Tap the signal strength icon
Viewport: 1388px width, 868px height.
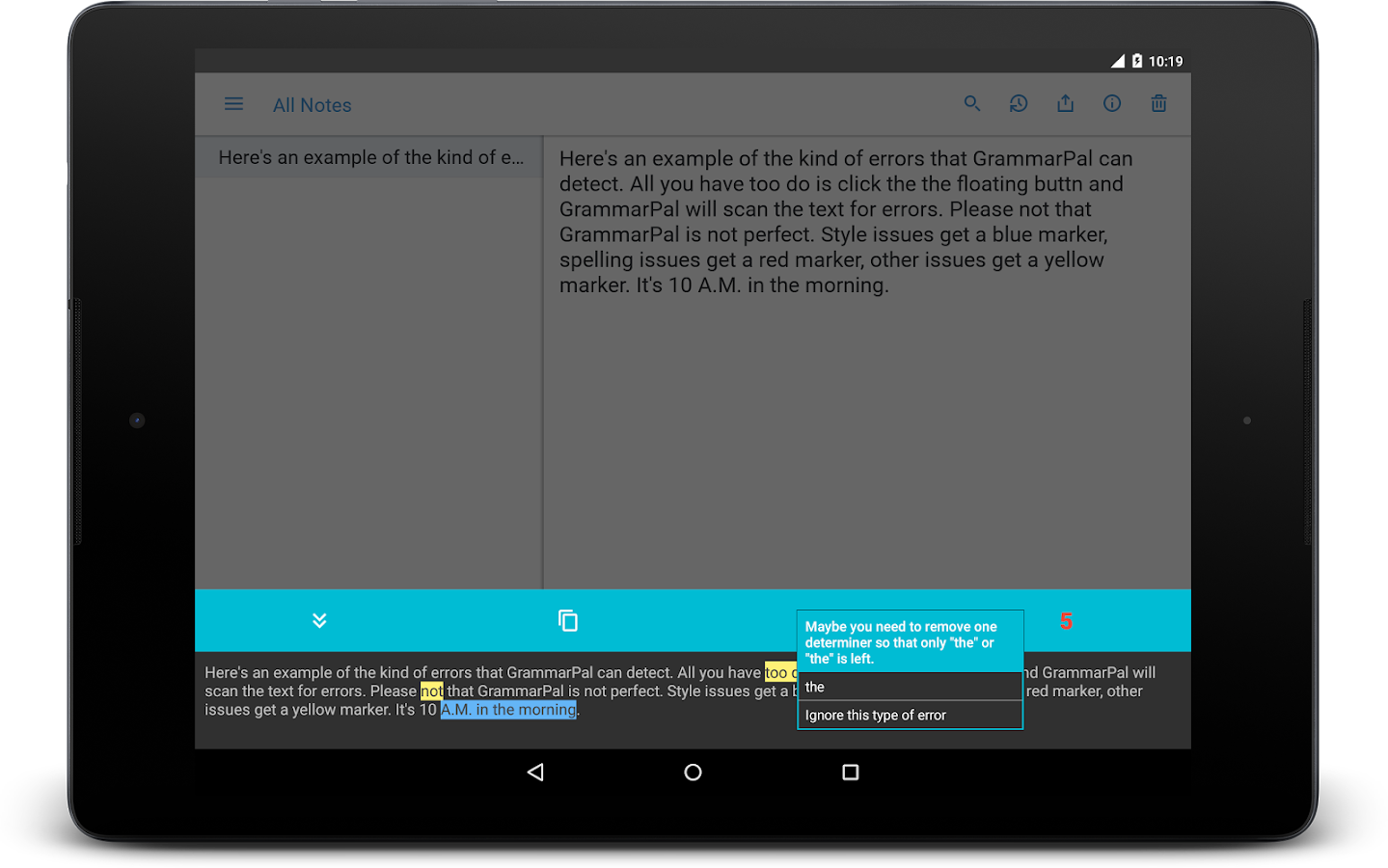tap(1117, 61)
